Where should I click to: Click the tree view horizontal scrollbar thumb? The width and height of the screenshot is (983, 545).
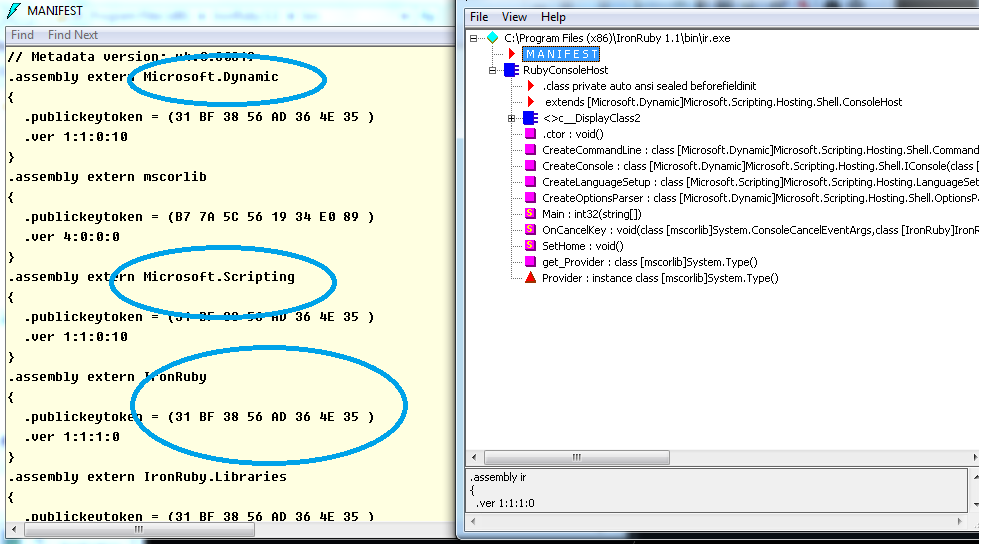point(577,457)
